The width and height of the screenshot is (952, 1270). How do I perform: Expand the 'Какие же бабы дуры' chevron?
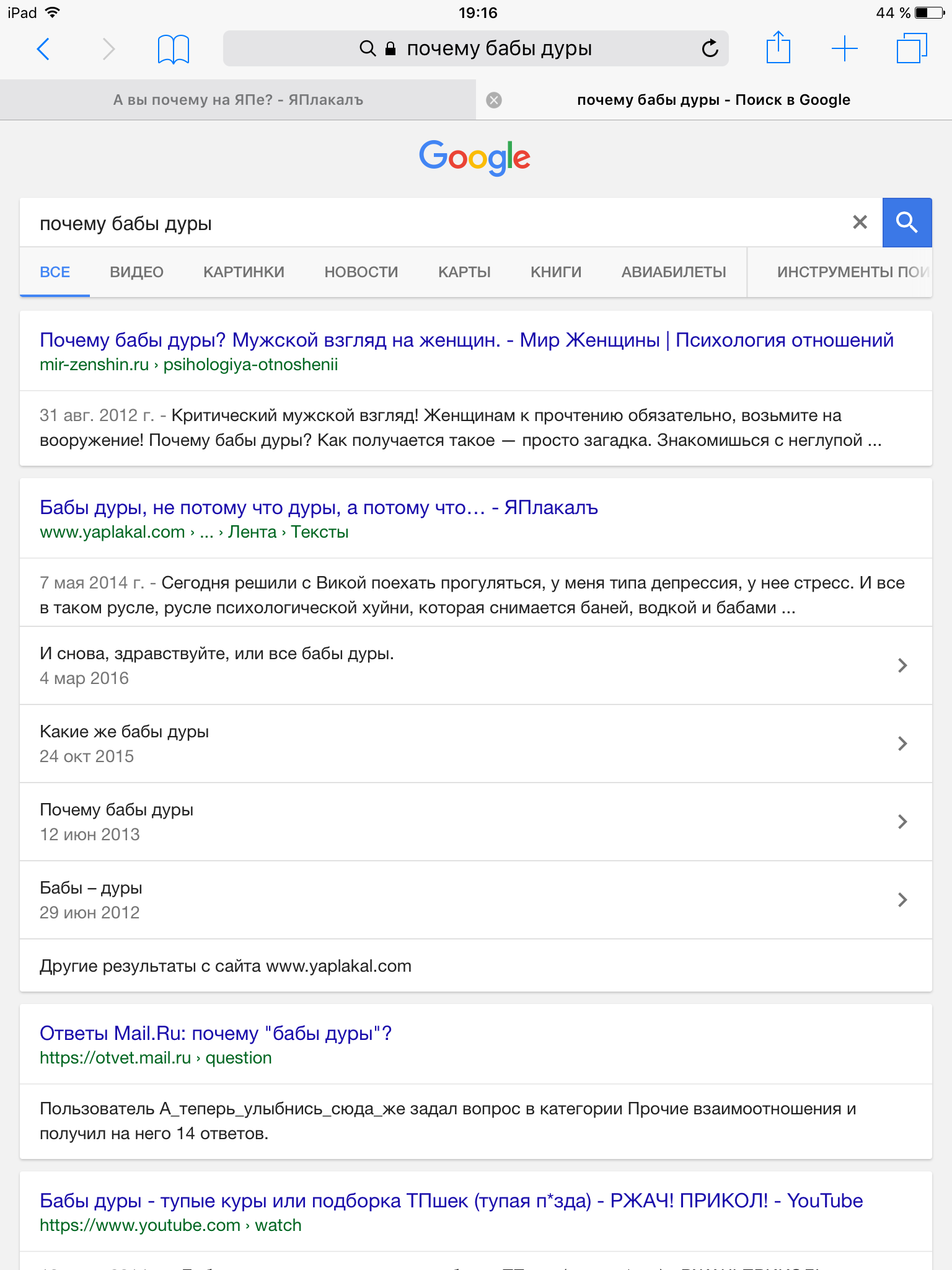pyautogui.click(x=902, y=744)
